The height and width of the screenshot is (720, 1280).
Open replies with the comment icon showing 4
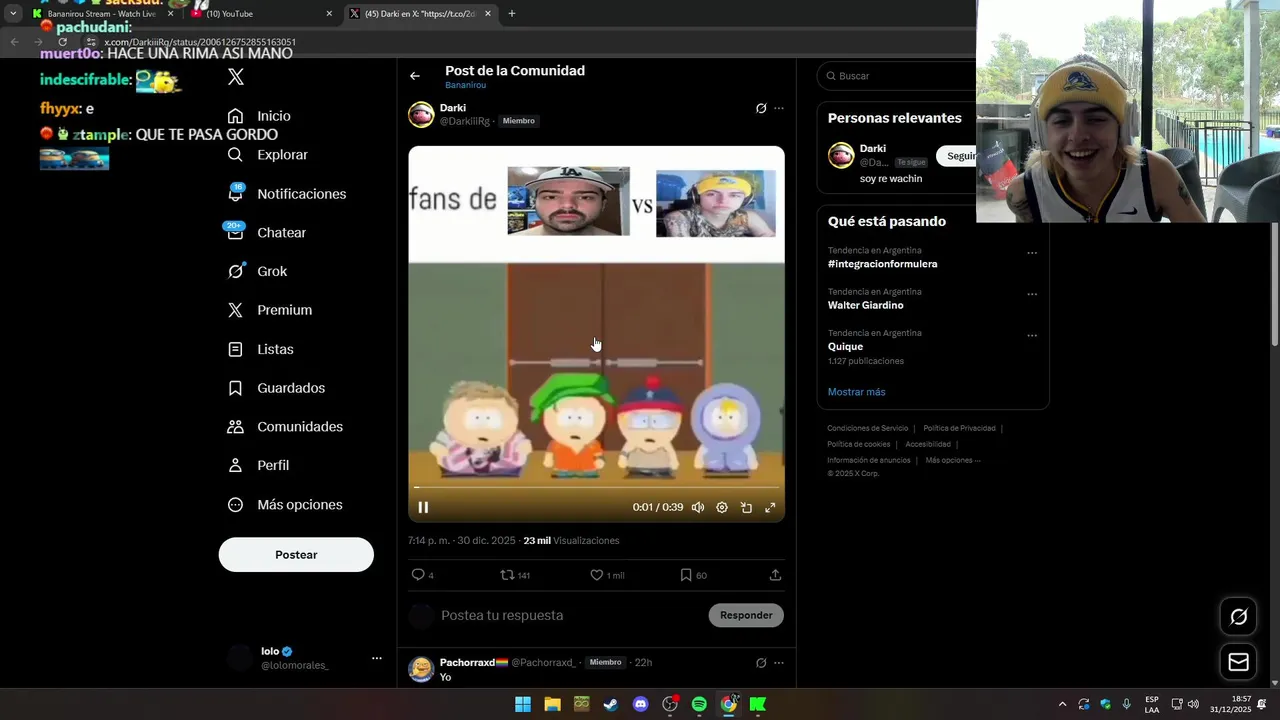[423, 575]
